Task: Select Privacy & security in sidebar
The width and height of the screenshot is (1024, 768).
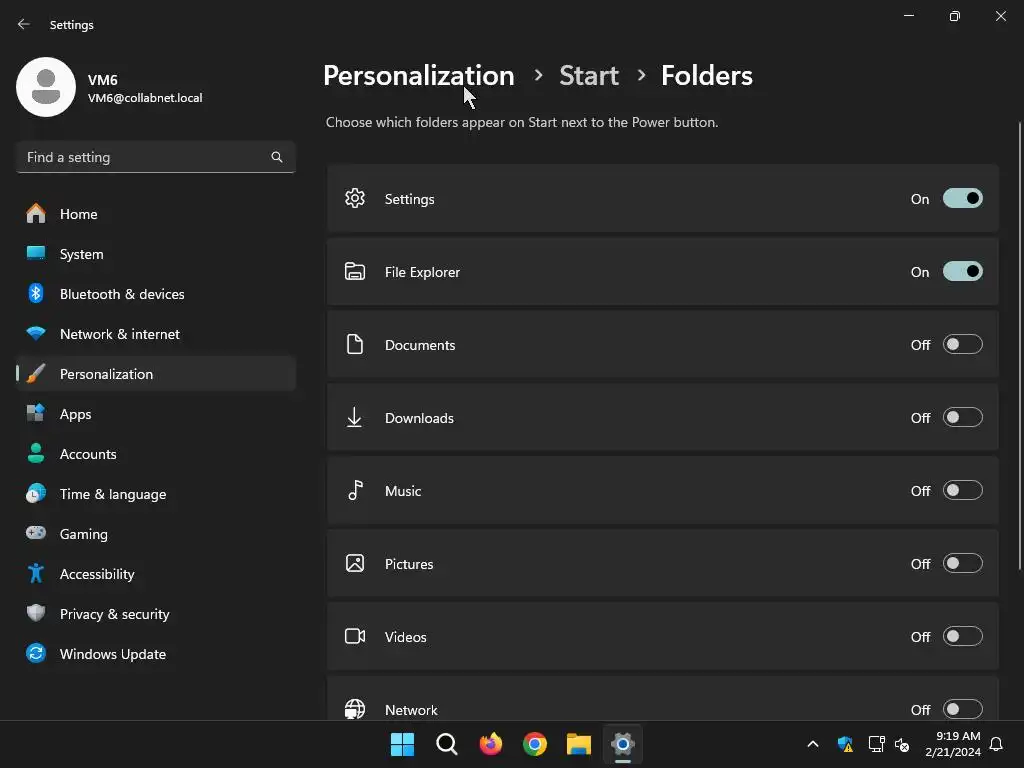Action: (114, 614)
